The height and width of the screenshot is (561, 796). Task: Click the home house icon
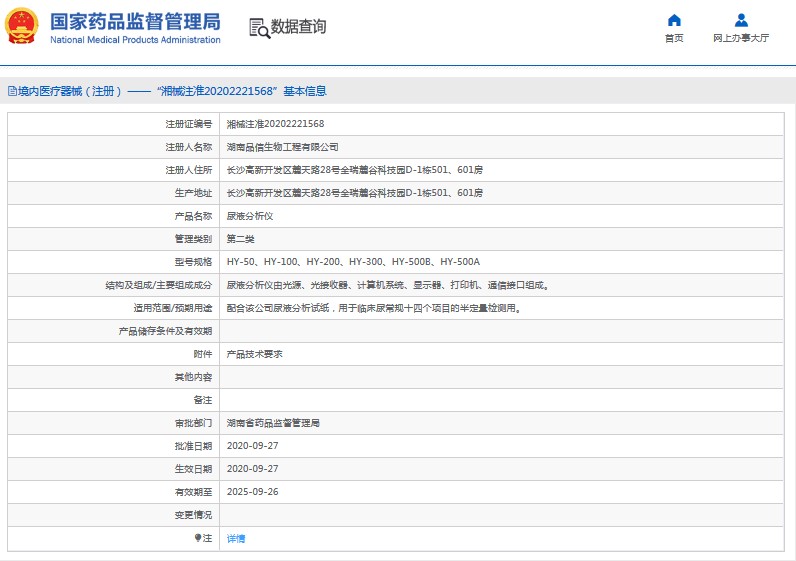674,20
